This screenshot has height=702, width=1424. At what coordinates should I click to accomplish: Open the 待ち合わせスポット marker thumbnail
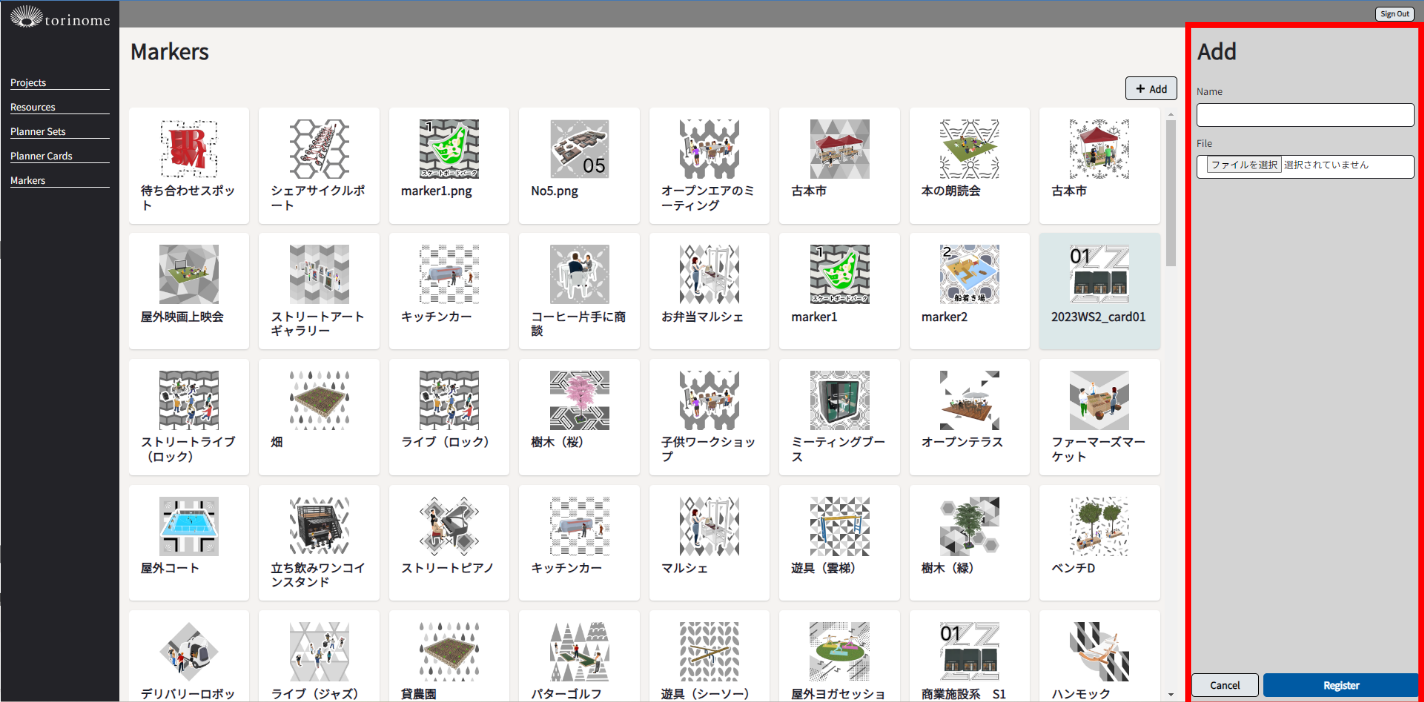coord(189,149)
